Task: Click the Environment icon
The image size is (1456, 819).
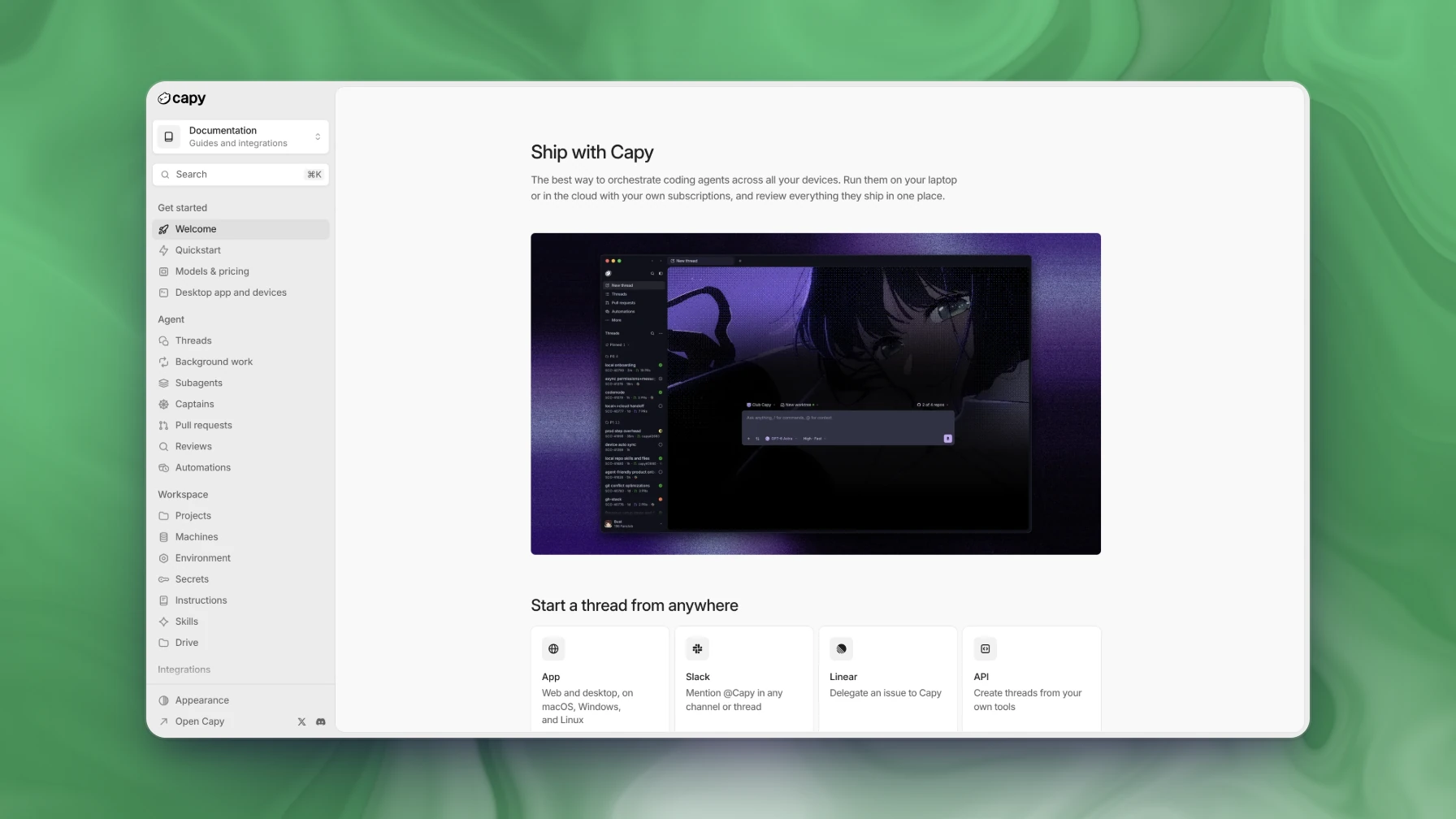Action: [163, 558]
